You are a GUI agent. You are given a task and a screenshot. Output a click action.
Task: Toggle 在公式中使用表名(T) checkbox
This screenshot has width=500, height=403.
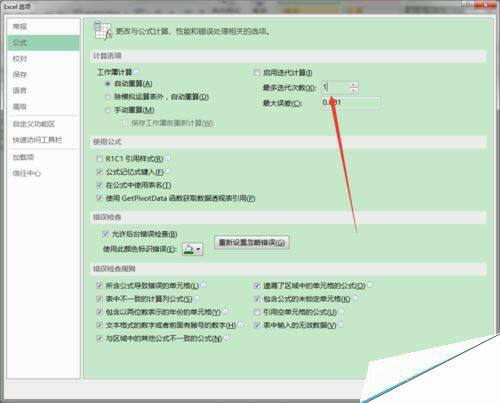[x=99, y=185]
